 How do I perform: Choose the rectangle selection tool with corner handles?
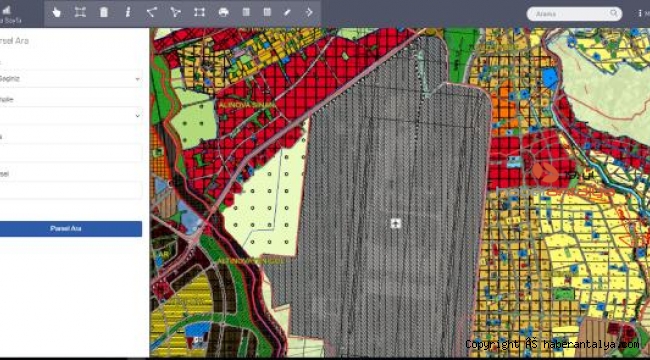click(199, 12)
